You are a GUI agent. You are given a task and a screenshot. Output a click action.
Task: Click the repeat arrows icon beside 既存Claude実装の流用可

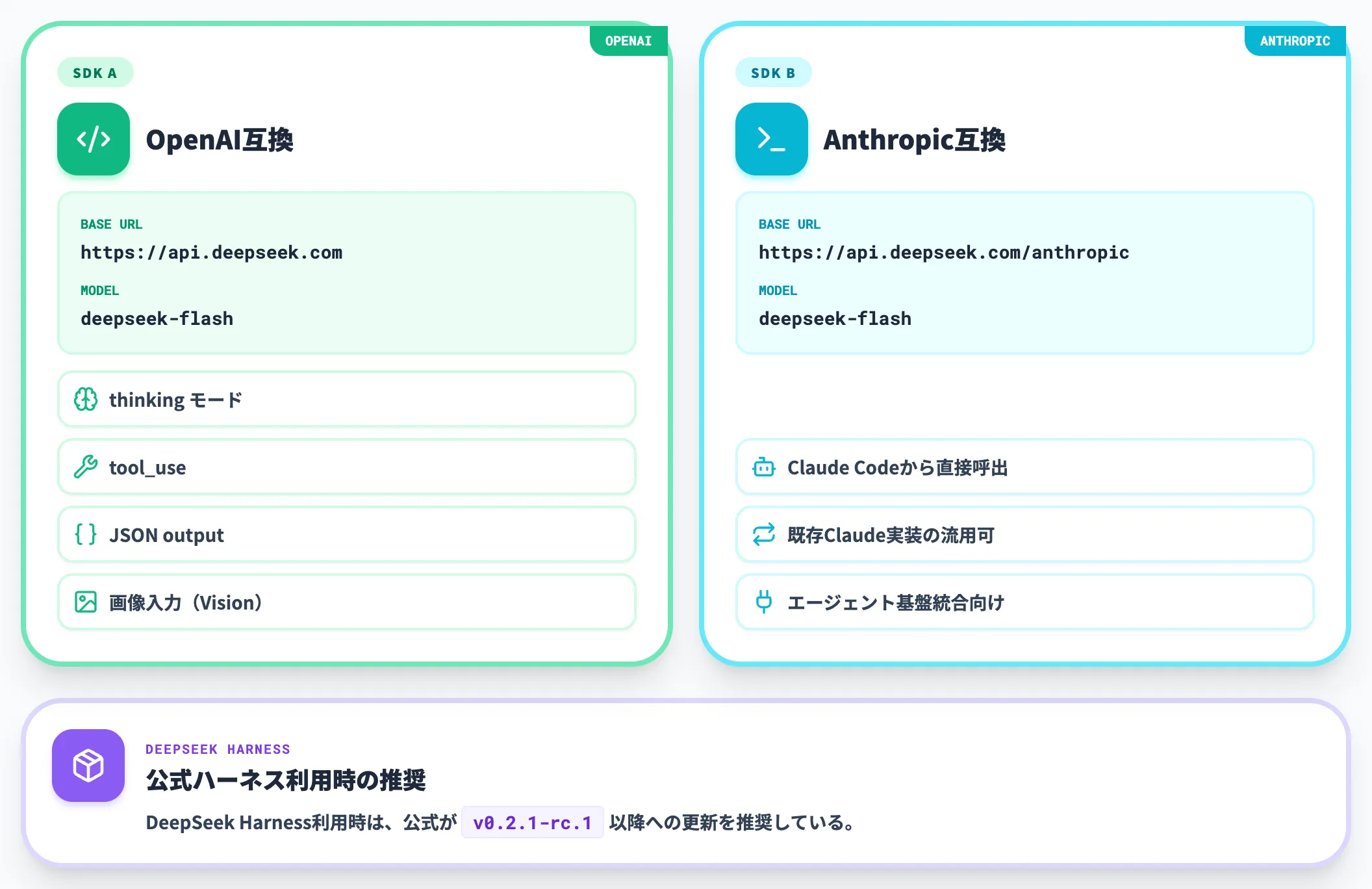764,535
